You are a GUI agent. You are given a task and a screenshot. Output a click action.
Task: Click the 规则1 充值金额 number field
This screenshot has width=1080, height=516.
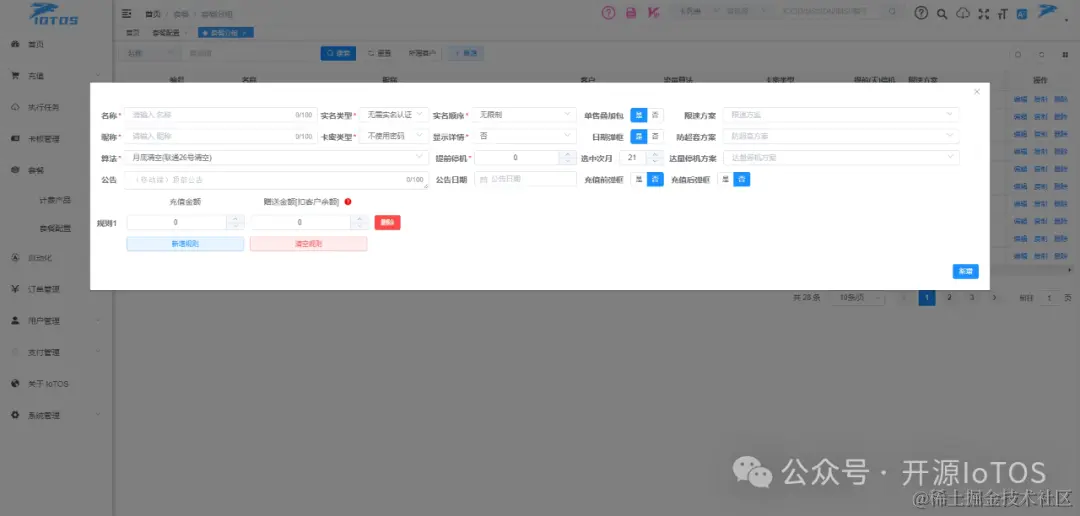point(185,223)
